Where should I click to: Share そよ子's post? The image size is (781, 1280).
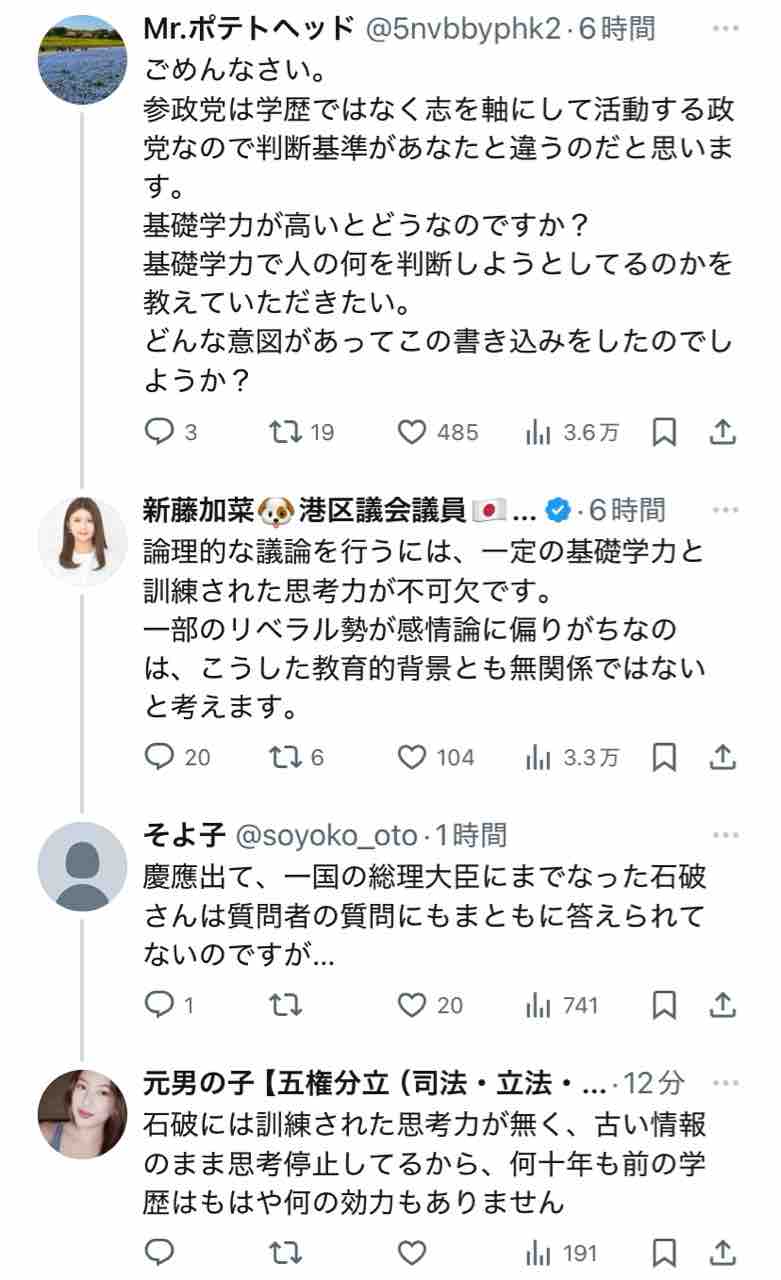pos(723,1005)
